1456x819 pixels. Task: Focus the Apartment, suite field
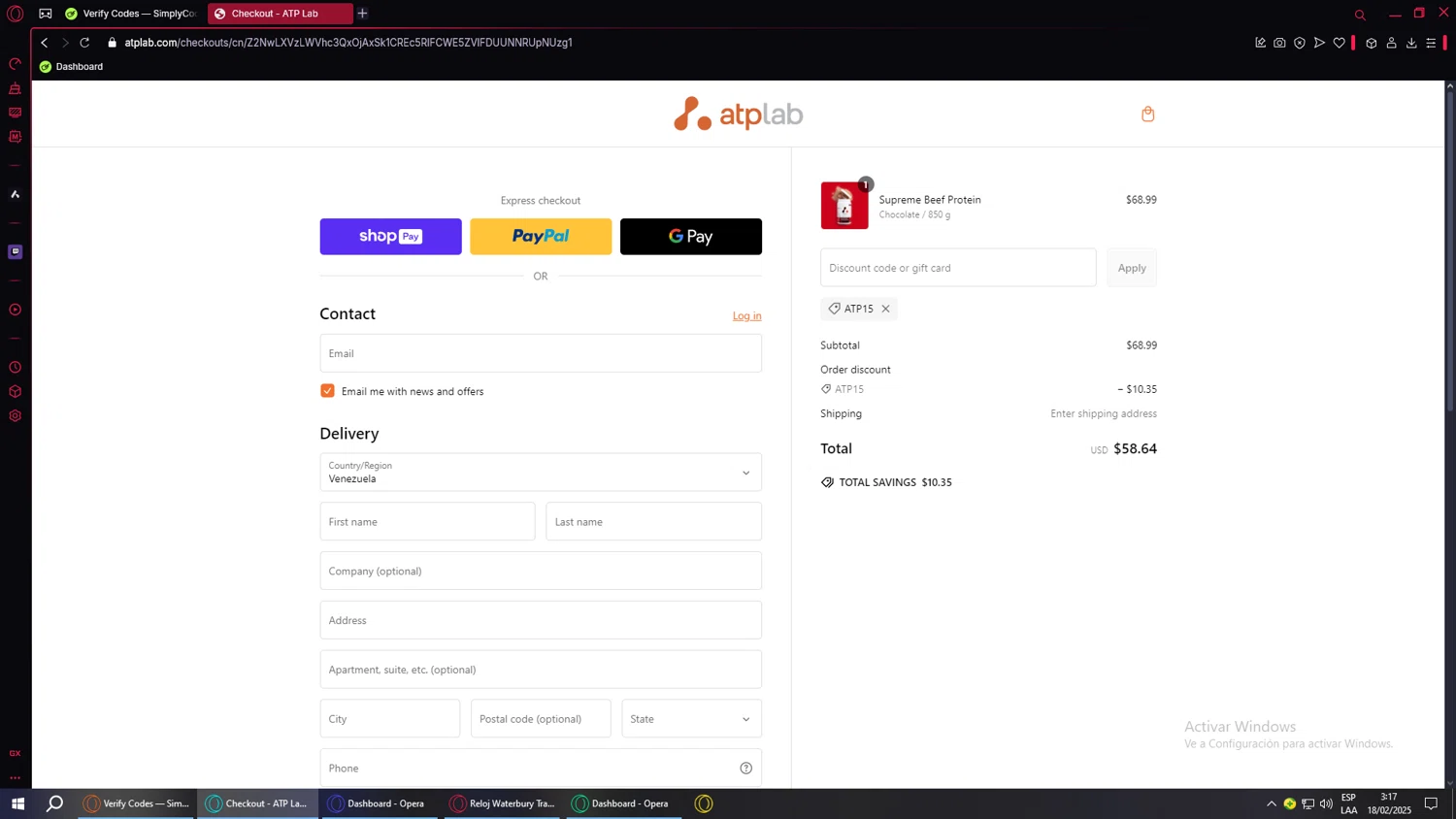(541, 670)
